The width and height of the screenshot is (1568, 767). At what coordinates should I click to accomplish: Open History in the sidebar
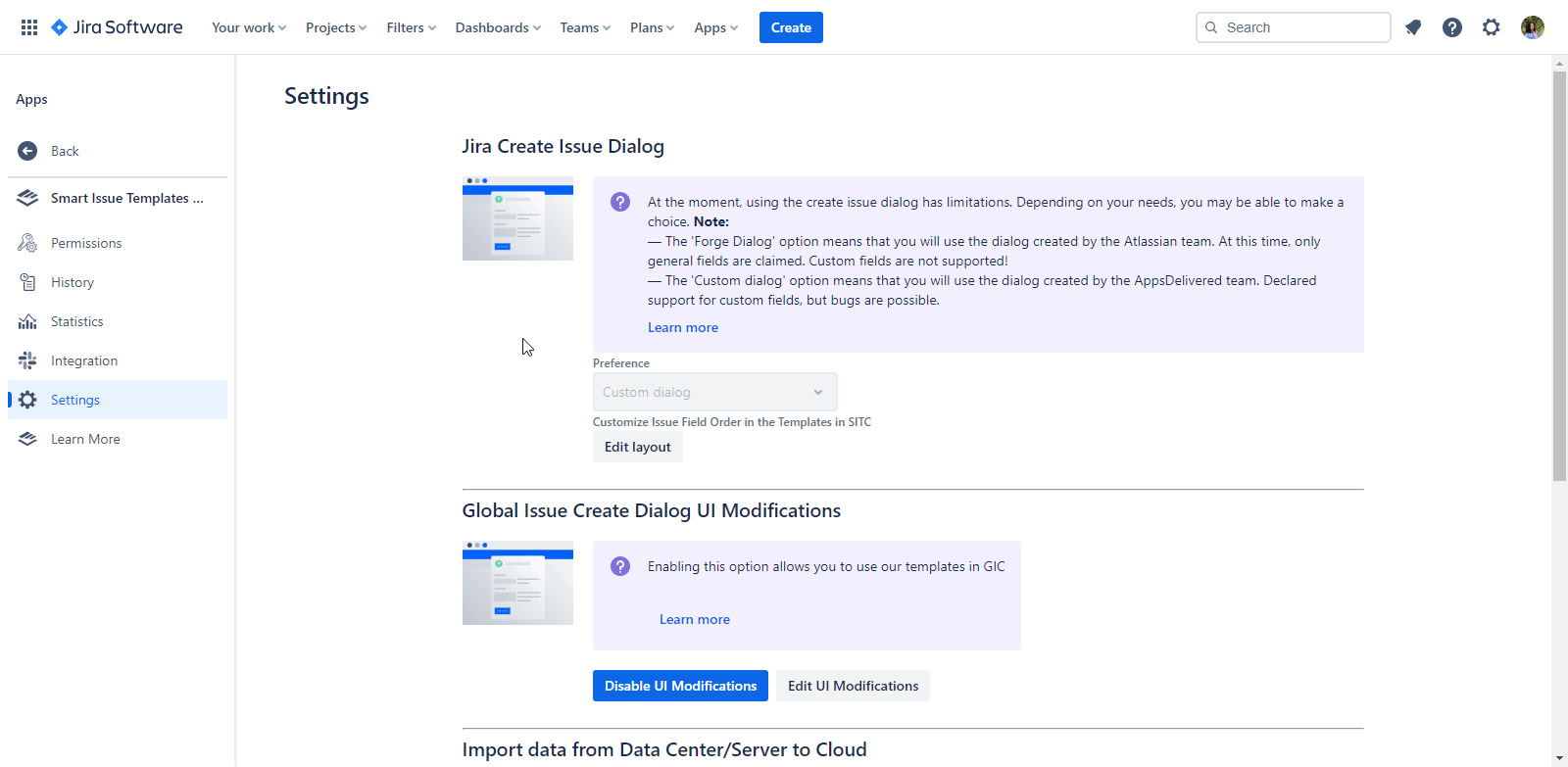[x=73, y=282]
